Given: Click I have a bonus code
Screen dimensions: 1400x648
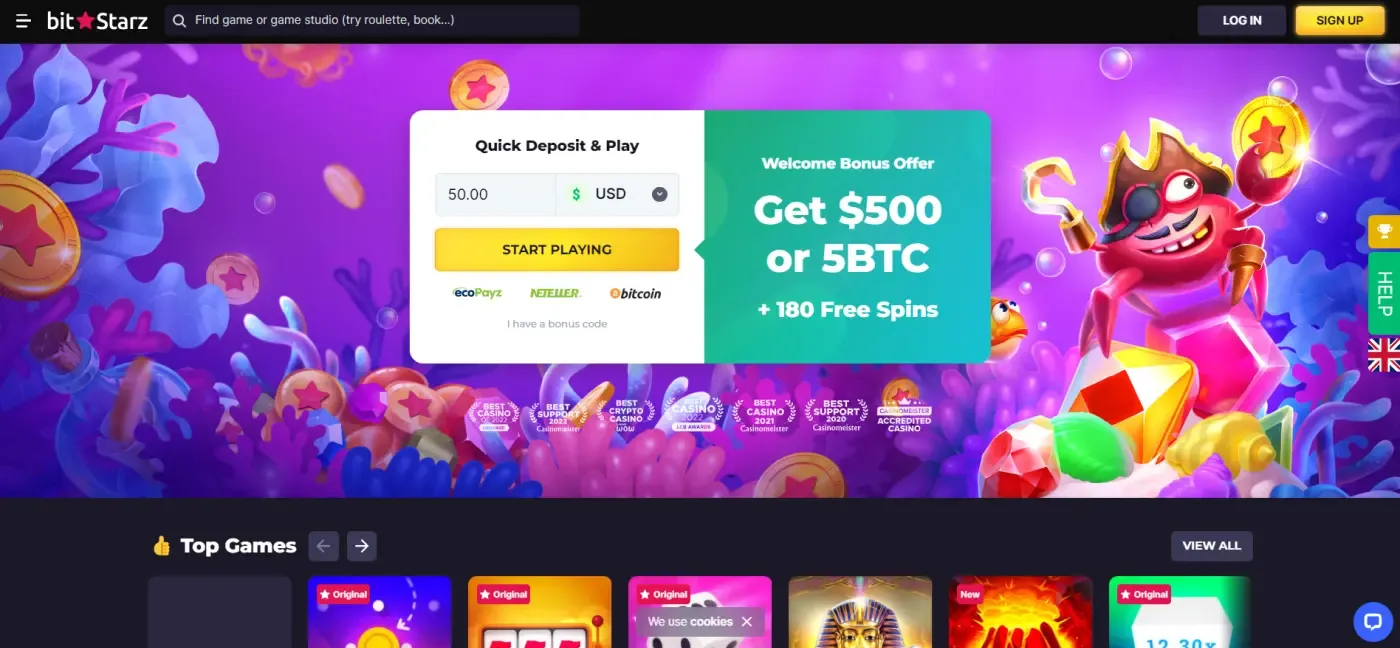Looking at the screenshot, I should (557, 324).
